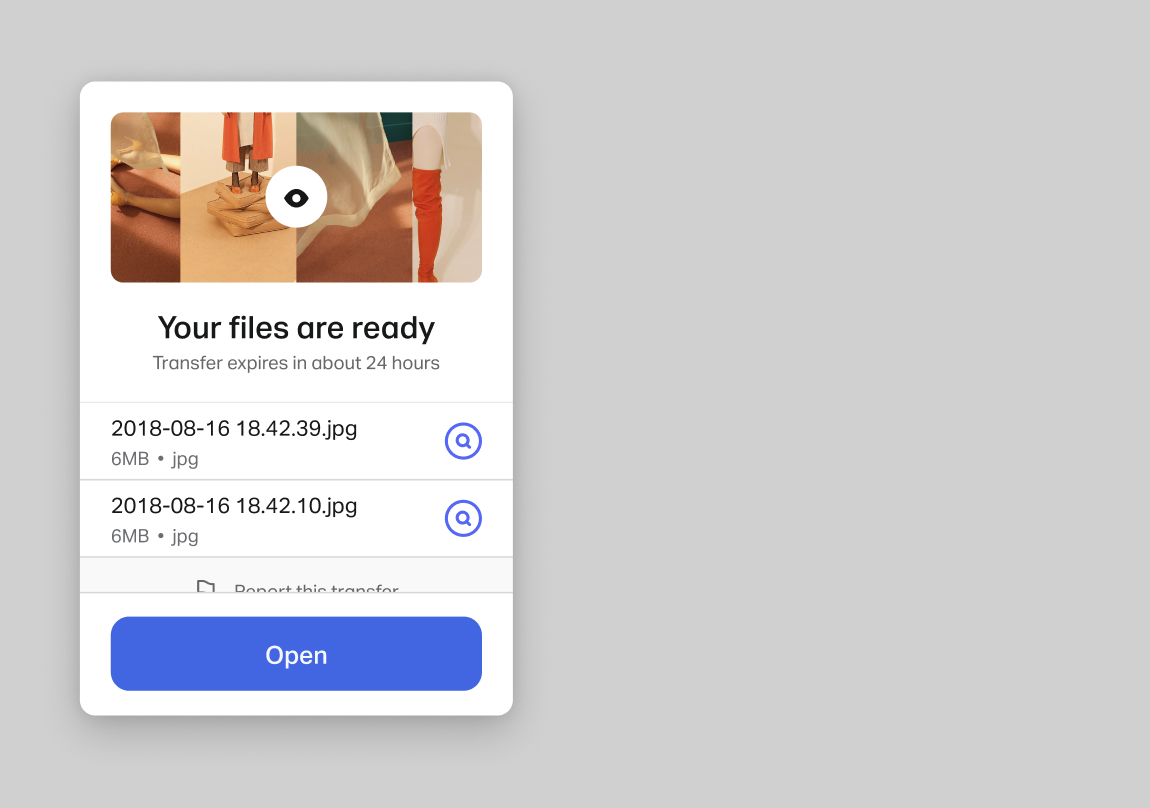Select the 2018-08-16 18.42.39.jpg file name
1150x808 pixels.
234,429
